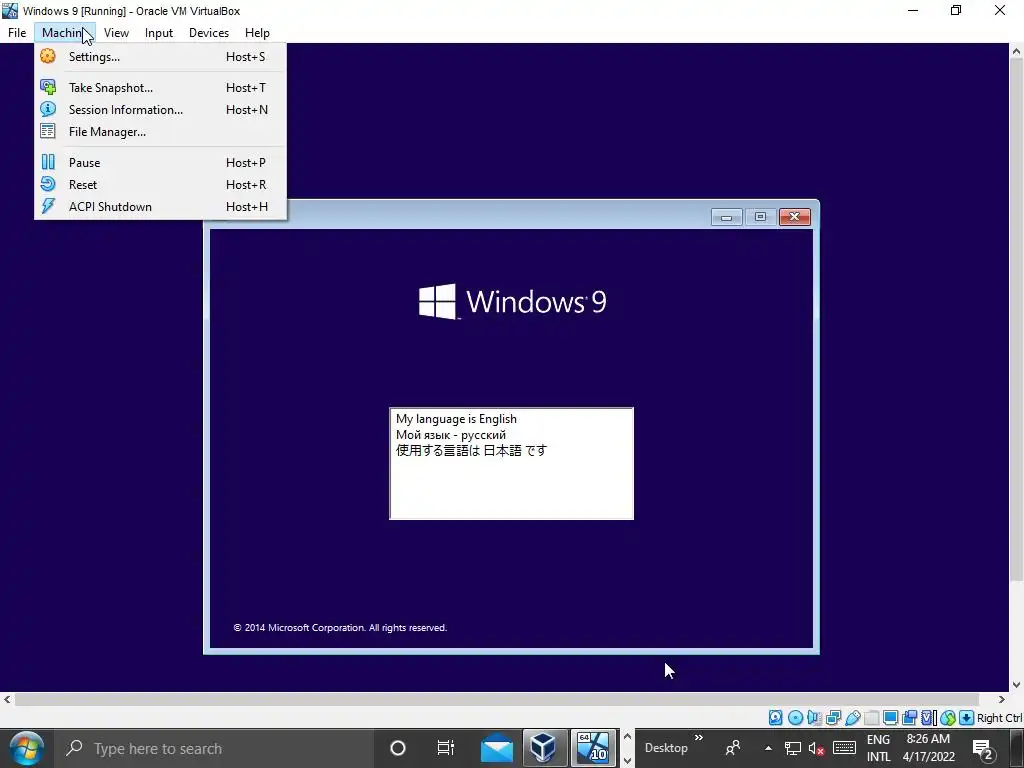Open Task View on the taskbar
Viewport: 1024px width, 768px height.
click(x=445, y=748)
